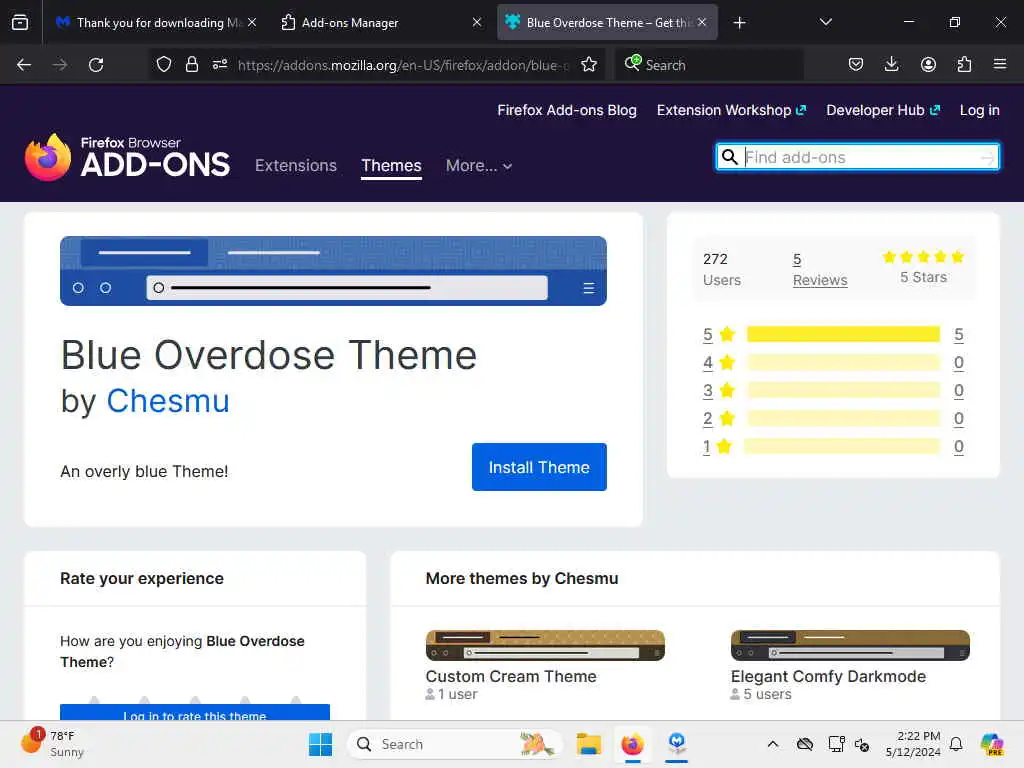The width and height of the screenshot is (1024, 768).
Task: Open File Explorer from the taskbar
Action: (x=588, y=744)
